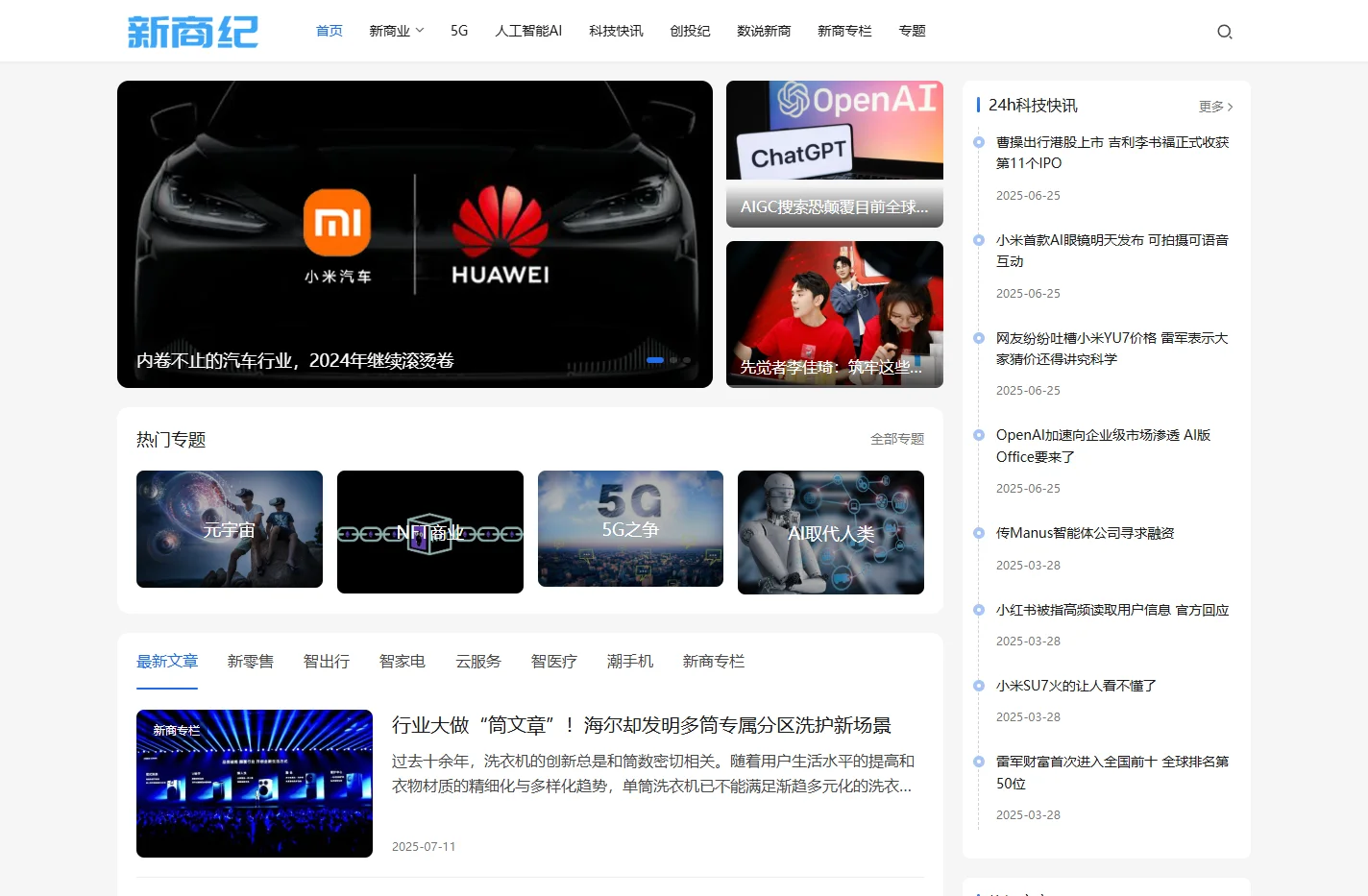Switch to the 云服务 tab

[x=478, y=661]
